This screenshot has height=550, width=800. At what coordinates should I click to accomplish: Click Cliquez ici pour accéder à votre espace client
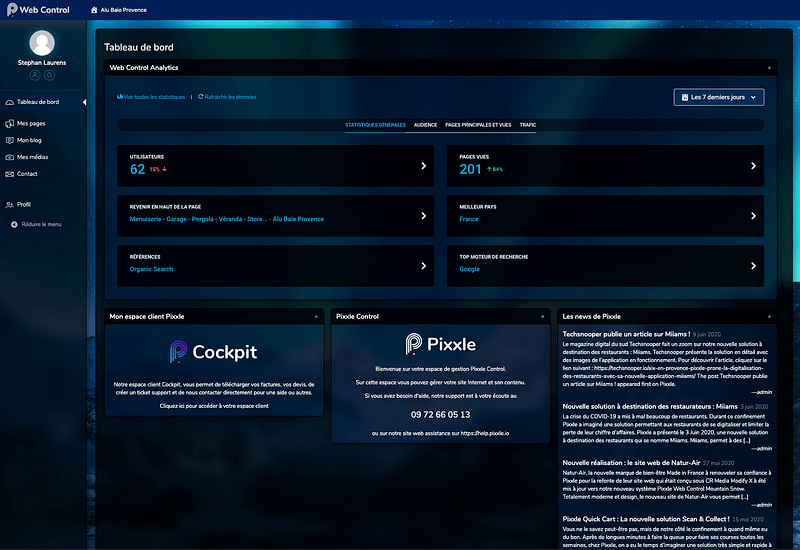pos(214,406)
